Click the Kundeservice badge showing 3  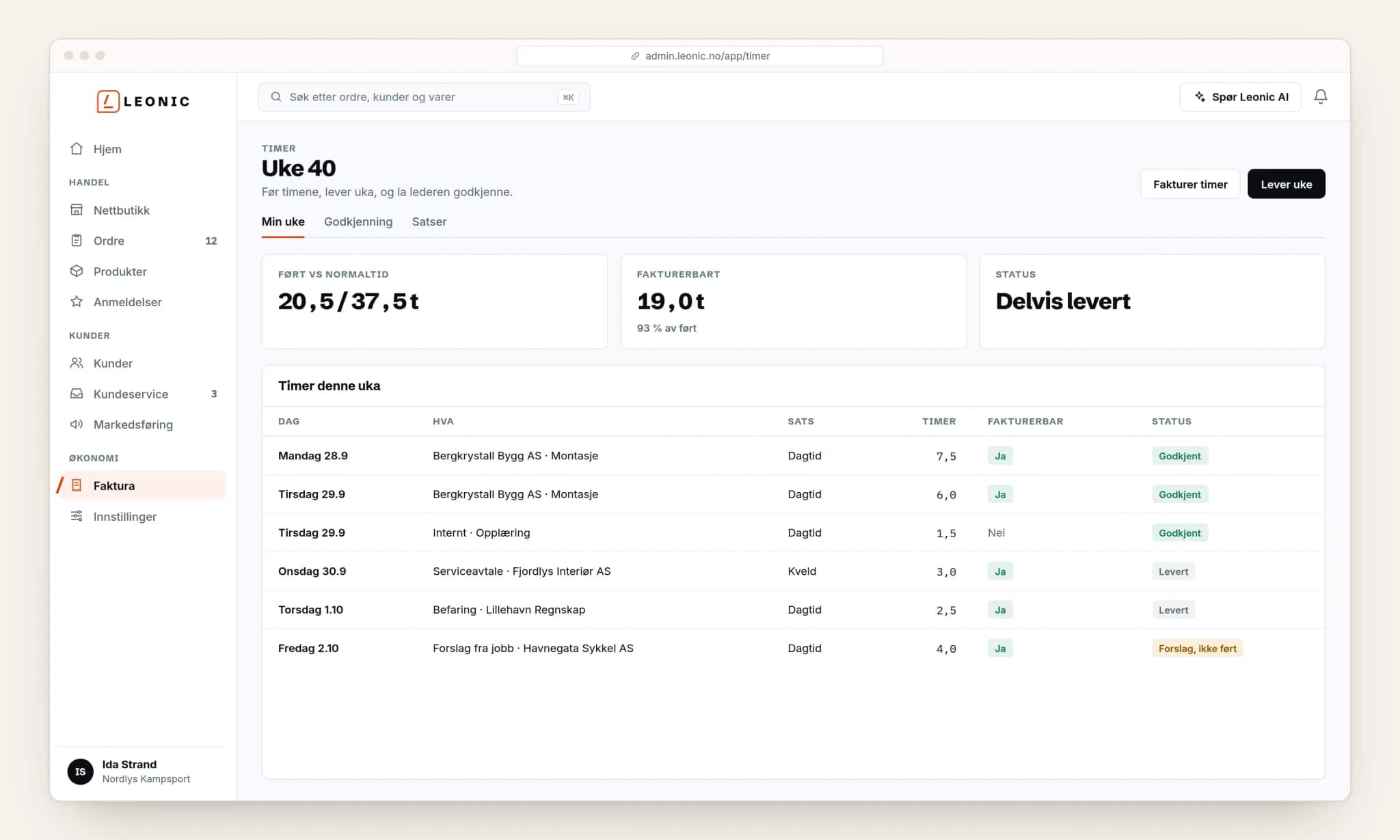tap(214, 394)
